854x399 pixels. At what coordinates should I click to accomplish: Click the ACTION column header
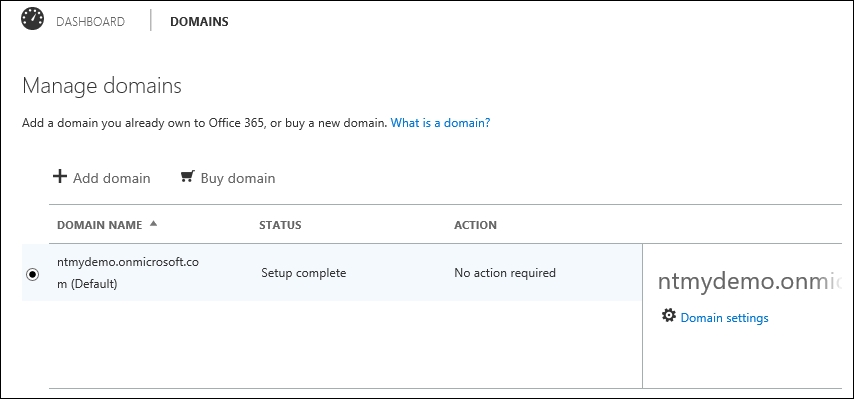coord(475,225)
